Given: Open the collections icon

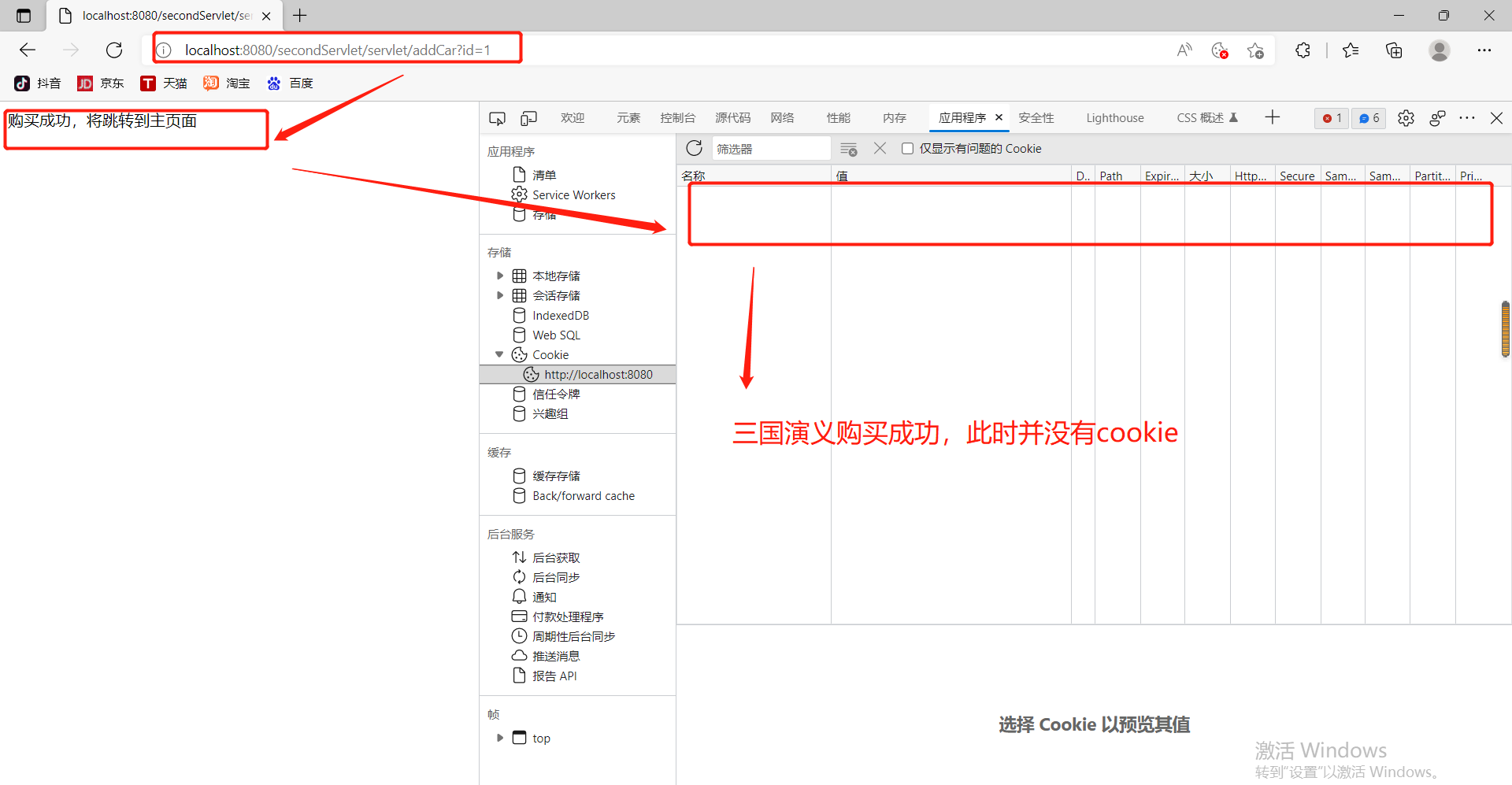Looking at the screenshot, I should tap(1394, 50).
